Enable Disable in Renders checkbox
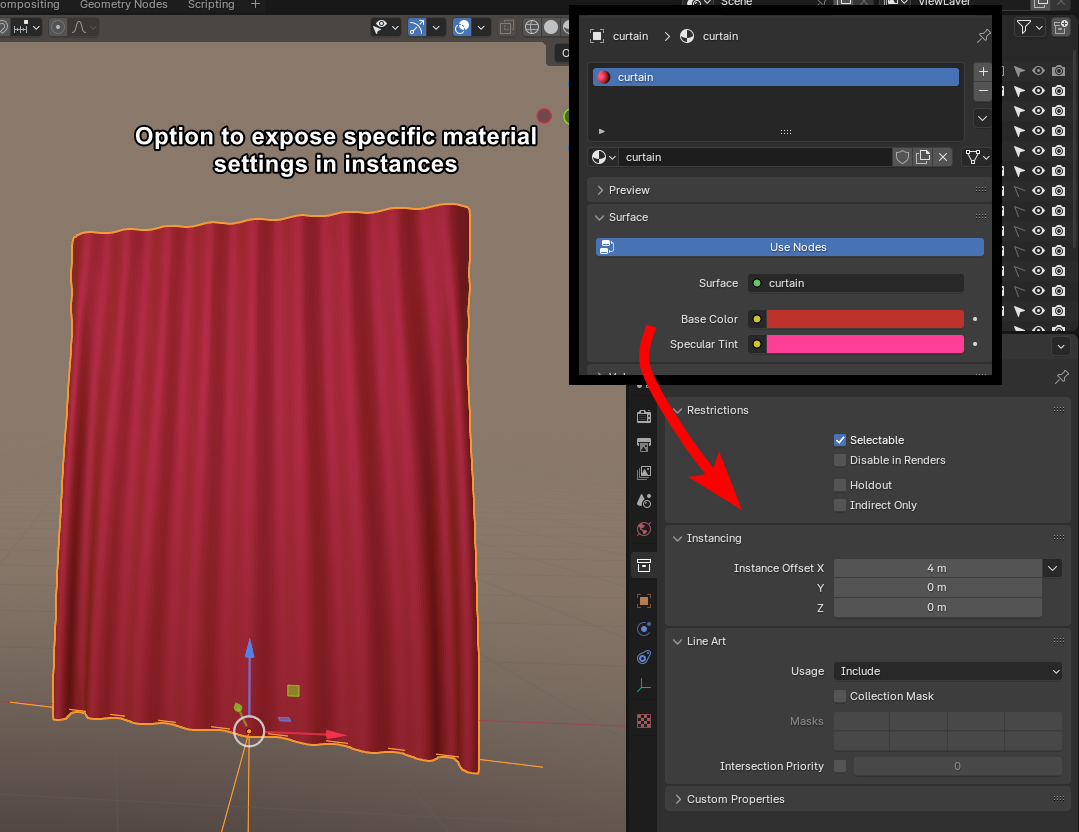This screenshot has width=1079, height=832. 840,460
